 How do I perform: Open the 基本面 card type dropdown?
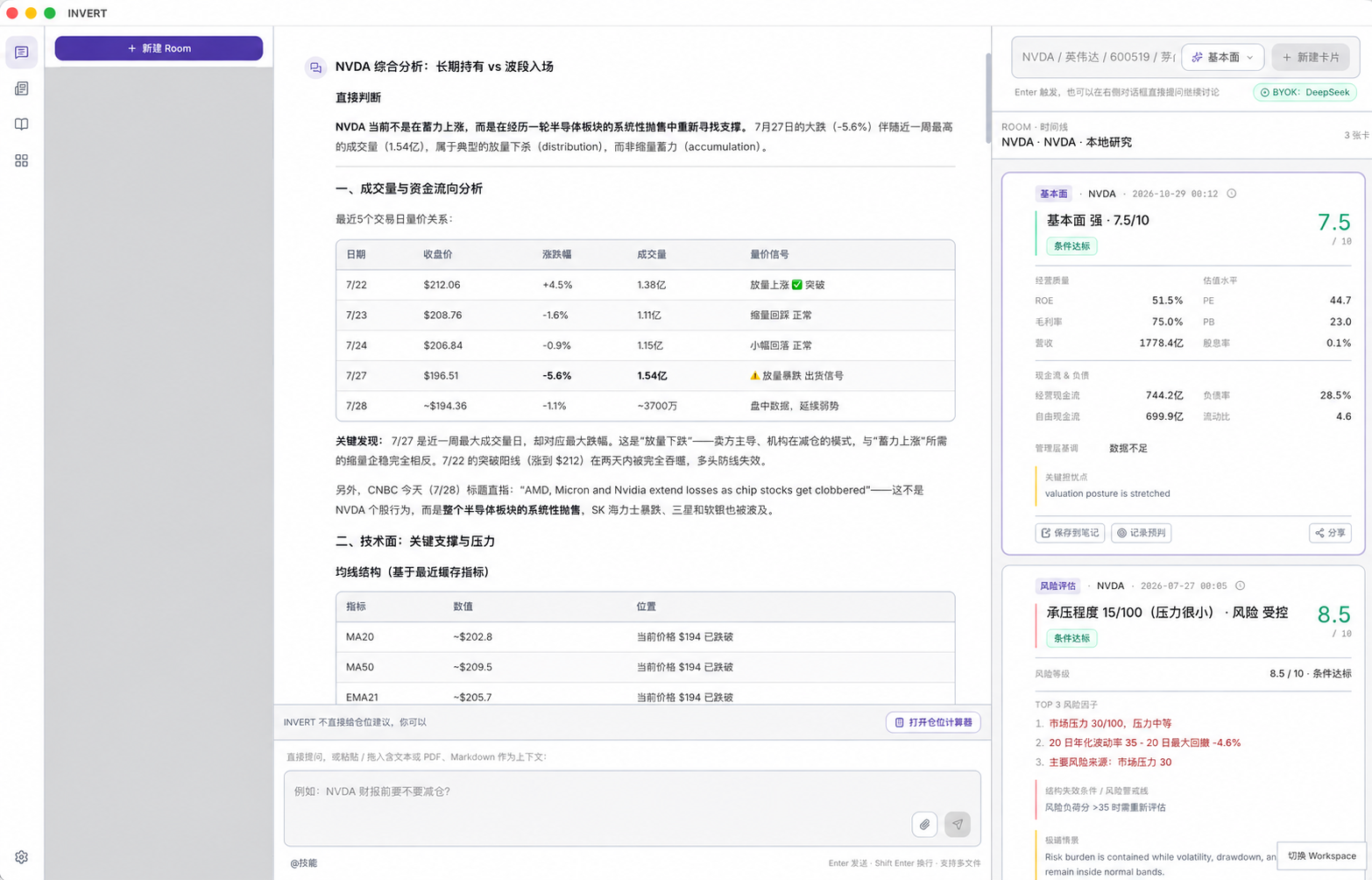pyautogui.click(x=1222, y=57)
